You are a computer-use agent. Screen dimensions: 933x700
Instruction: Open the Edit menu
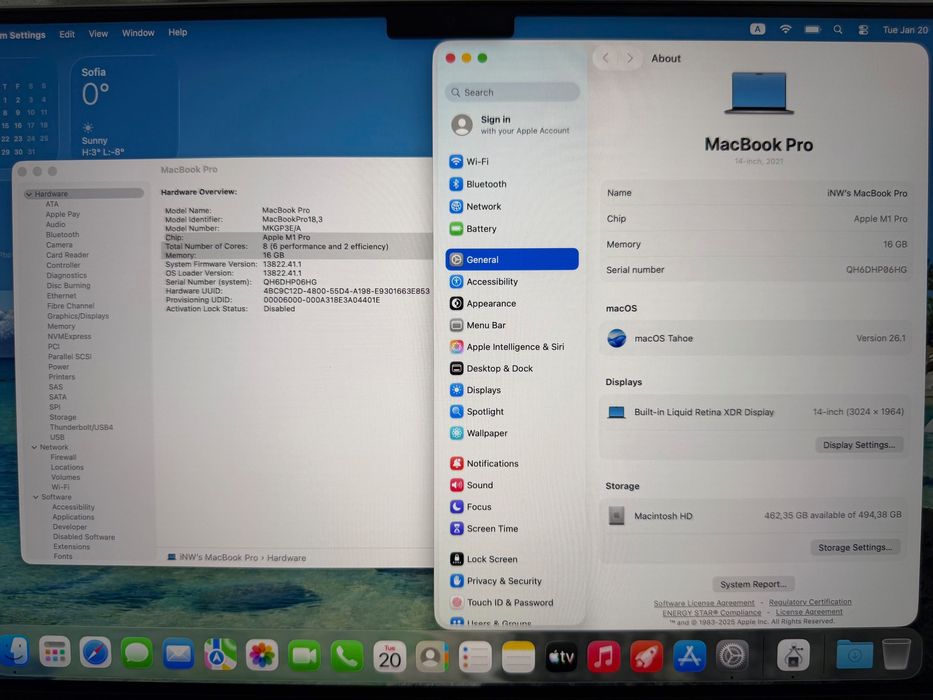[67, 35]
